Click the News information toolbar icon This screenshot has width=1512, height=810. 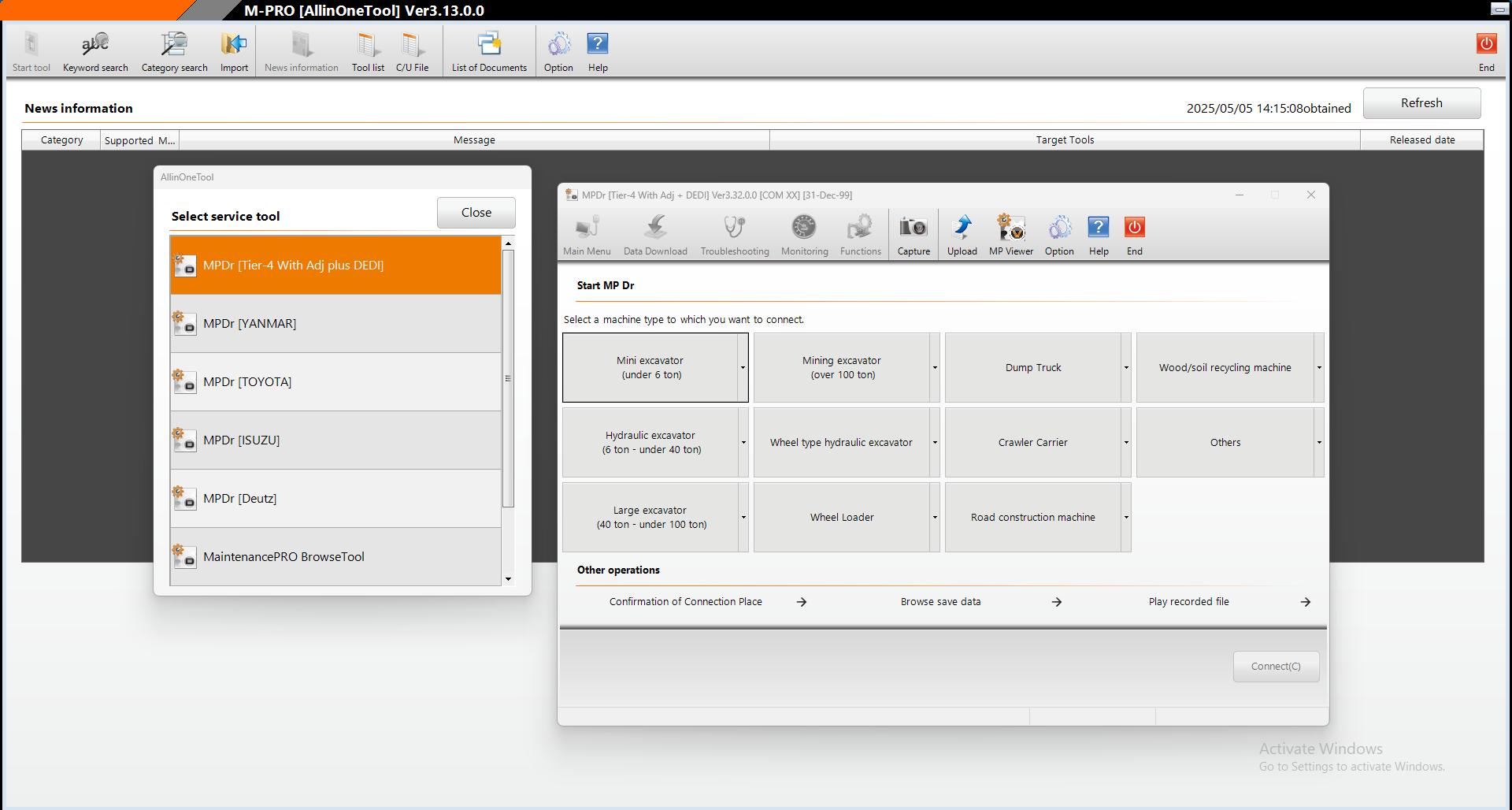tap(302, 51)
